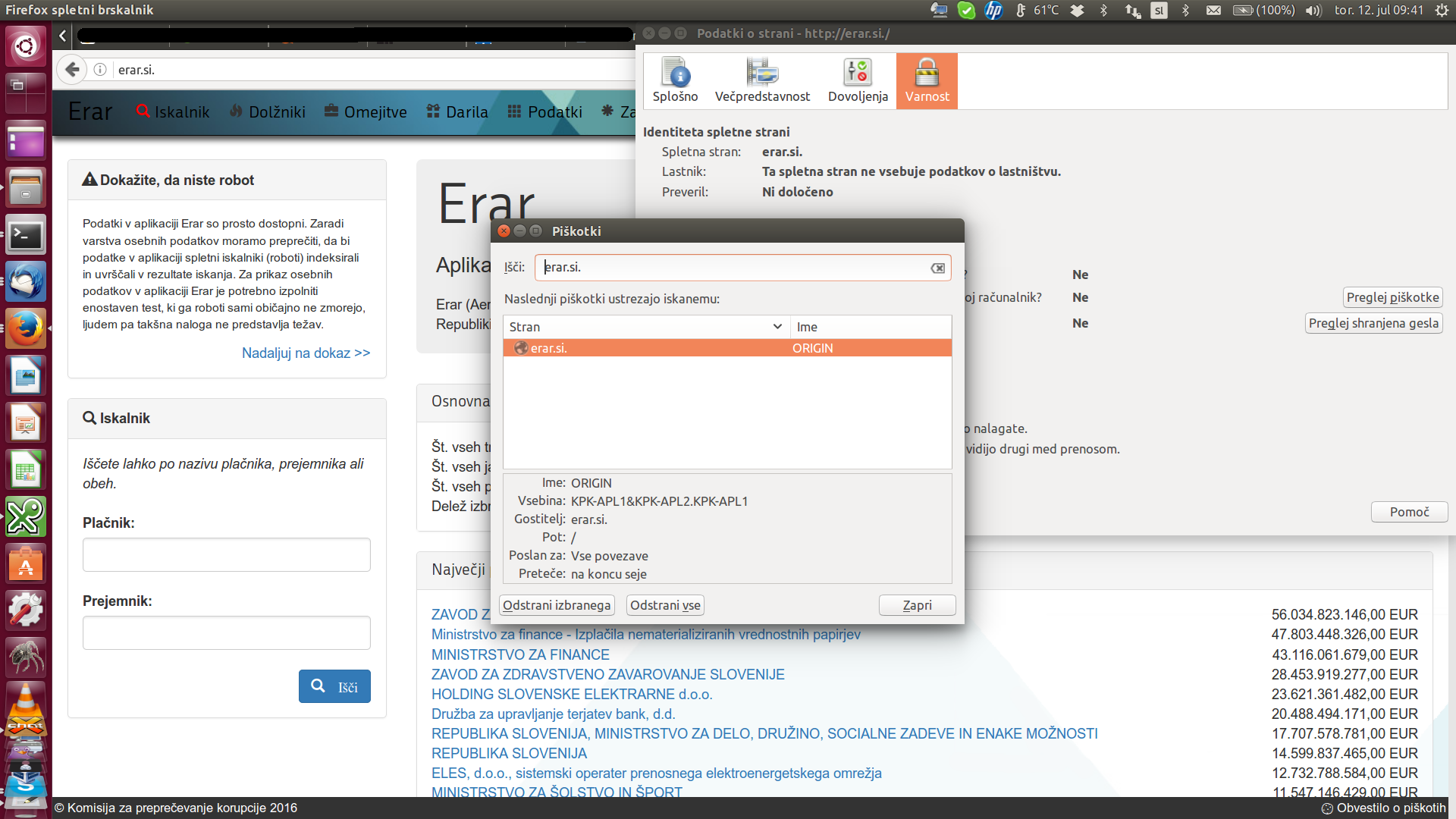Click the site info icon in address bar
Viewport: 1456px width, 819px height.
click(x=100, y=70)
